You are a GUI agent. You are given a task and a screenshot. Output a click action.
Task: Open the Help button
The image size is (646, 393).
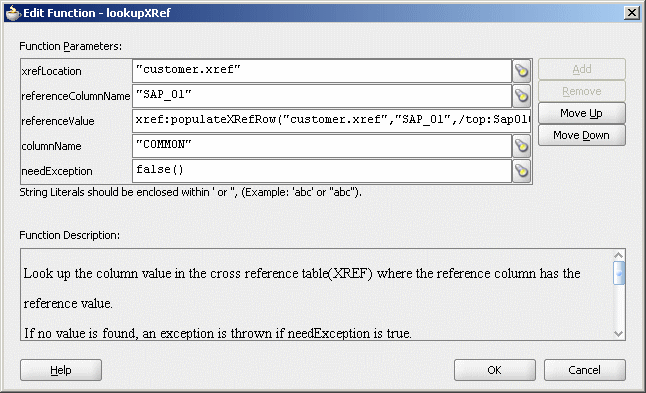tap(61, 370)
